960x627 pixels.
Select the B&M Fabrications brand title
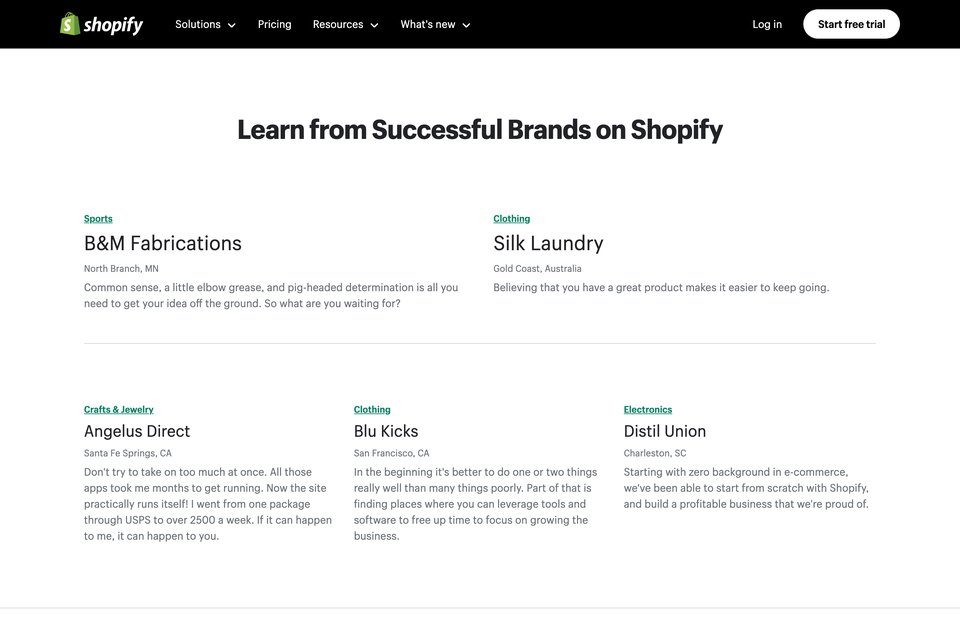[x=163, y=243]
